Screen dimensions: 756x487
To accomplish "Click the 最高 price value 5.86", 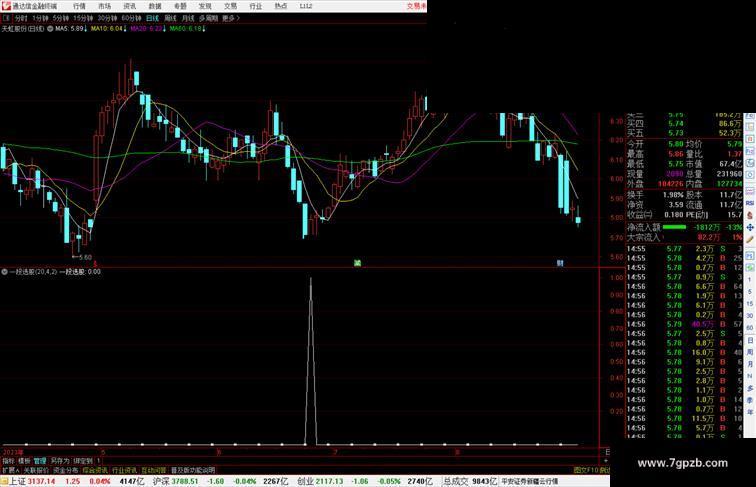I will (x=675, y=154).
